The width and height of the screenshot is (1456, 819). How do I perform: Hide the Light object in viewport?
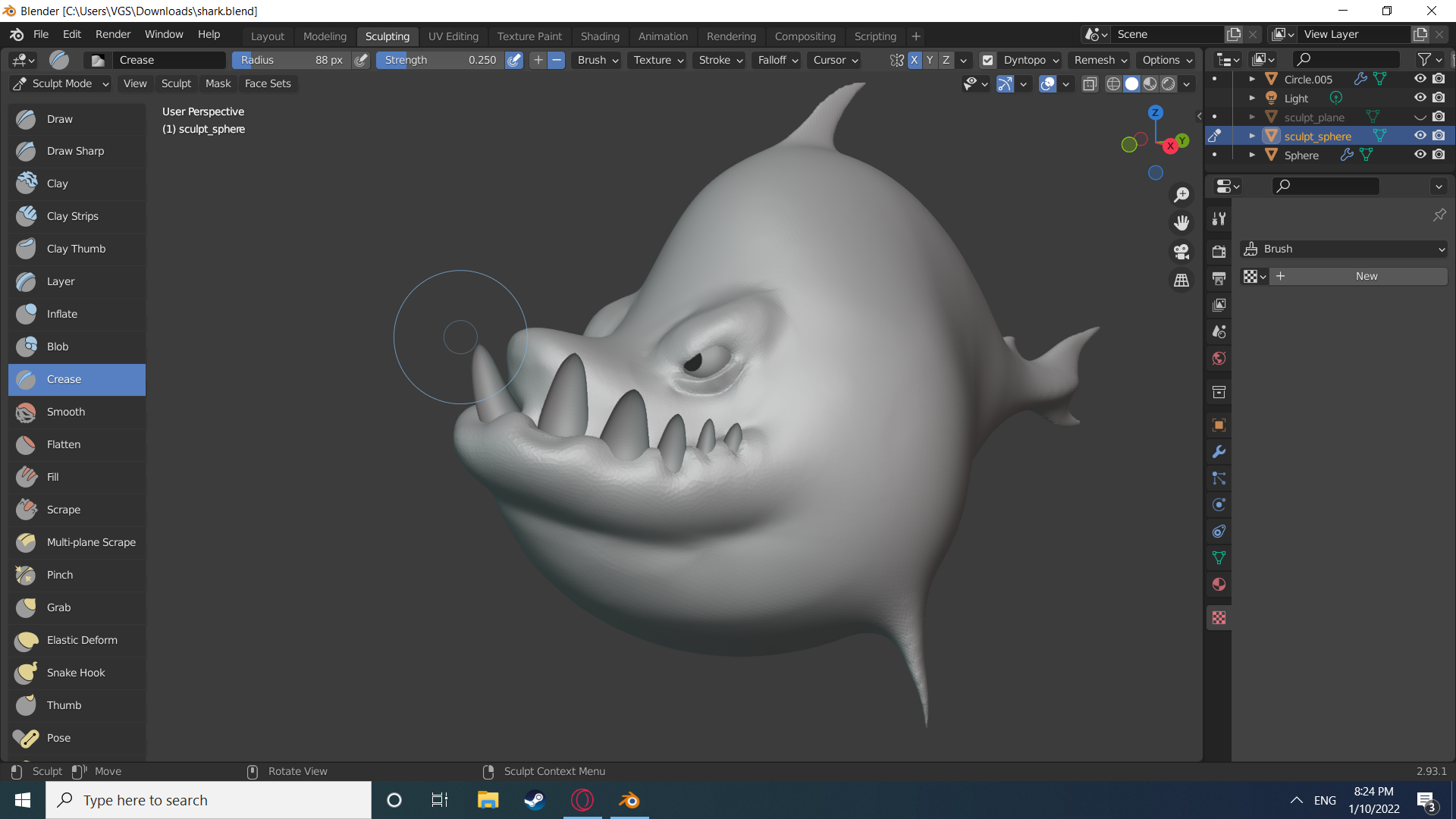point(1420,98)
